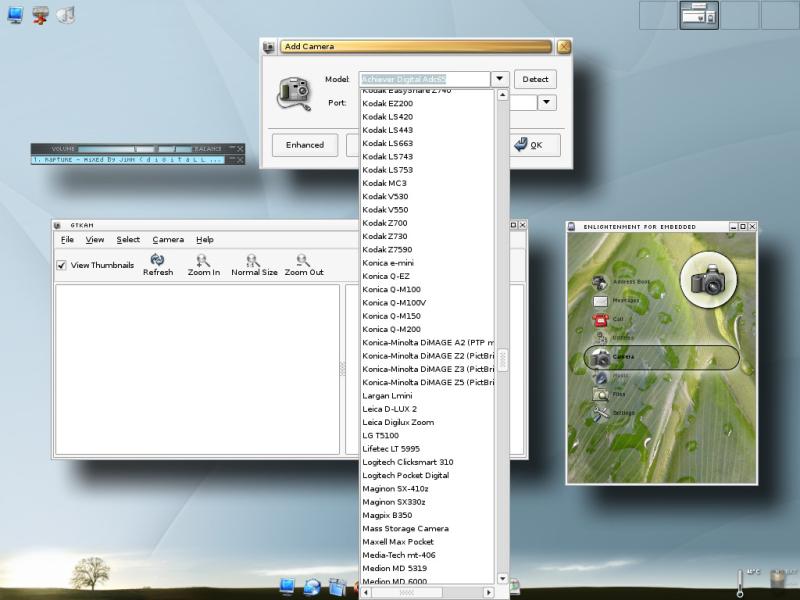Screen dimensions: 800x600
Task: Click the Detect button
Action: coord(535,79)
